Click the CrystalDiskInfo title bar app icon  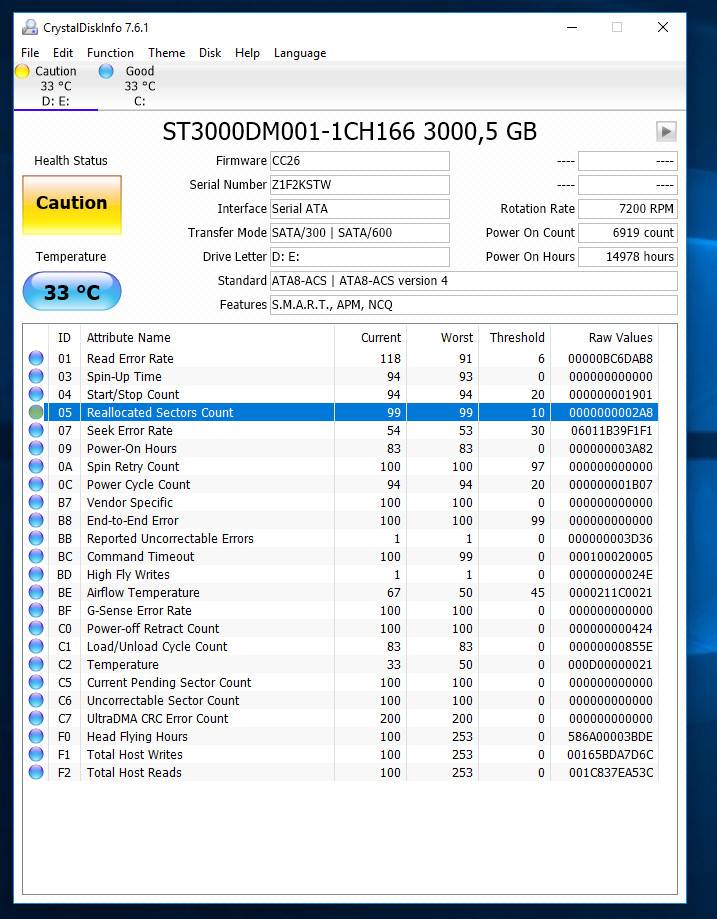pos(30,27)
